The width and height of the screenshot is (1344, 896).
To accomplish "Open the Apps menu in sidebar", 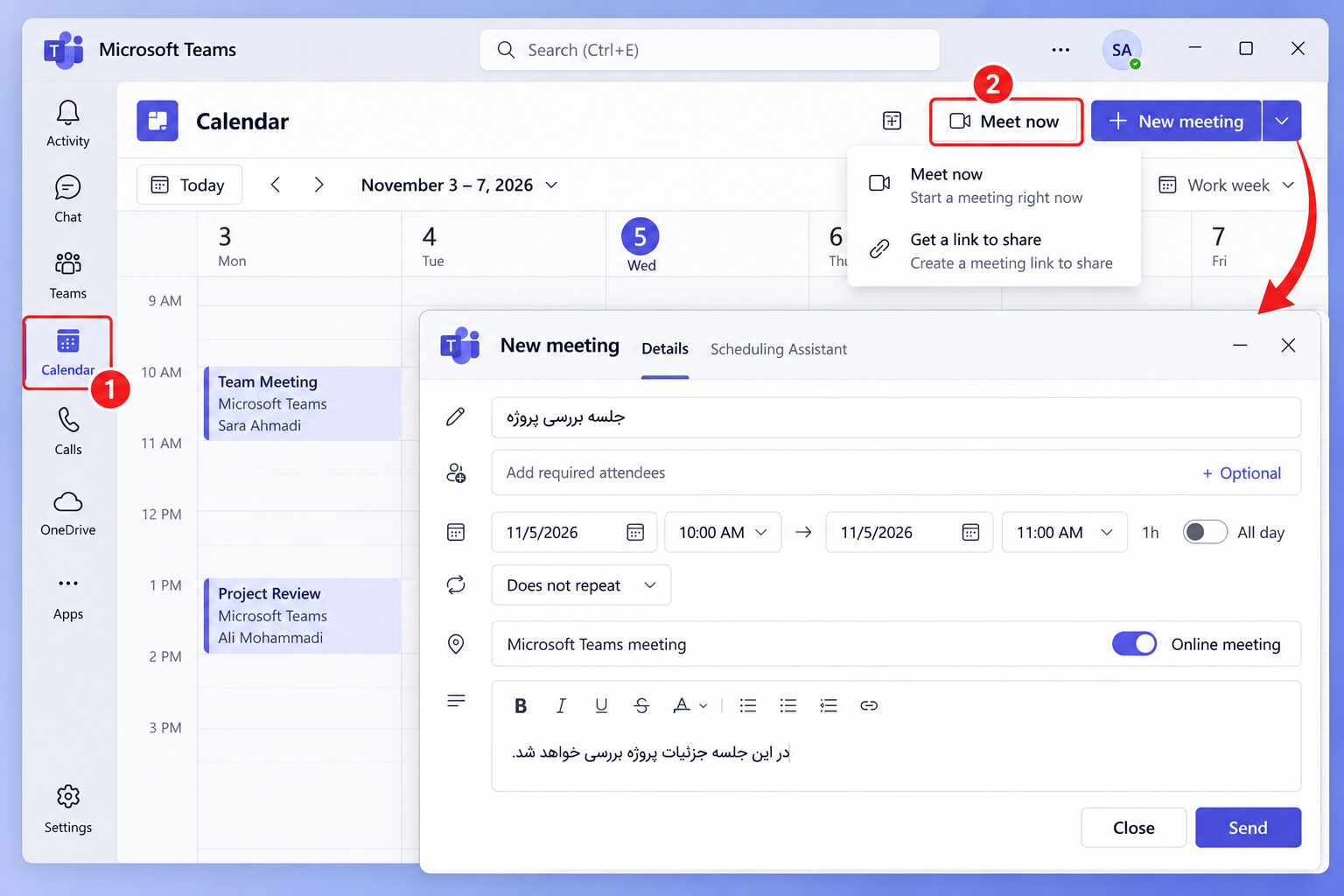I will pyautogui.click(x=67, y=597).
